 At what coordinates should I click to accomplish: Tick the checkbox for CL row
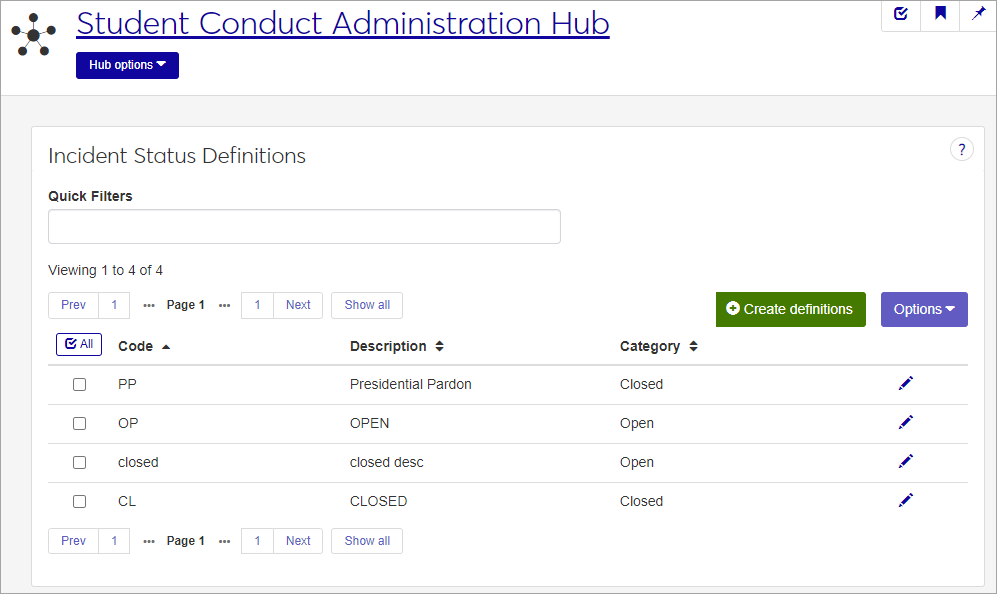pos(80,501)
